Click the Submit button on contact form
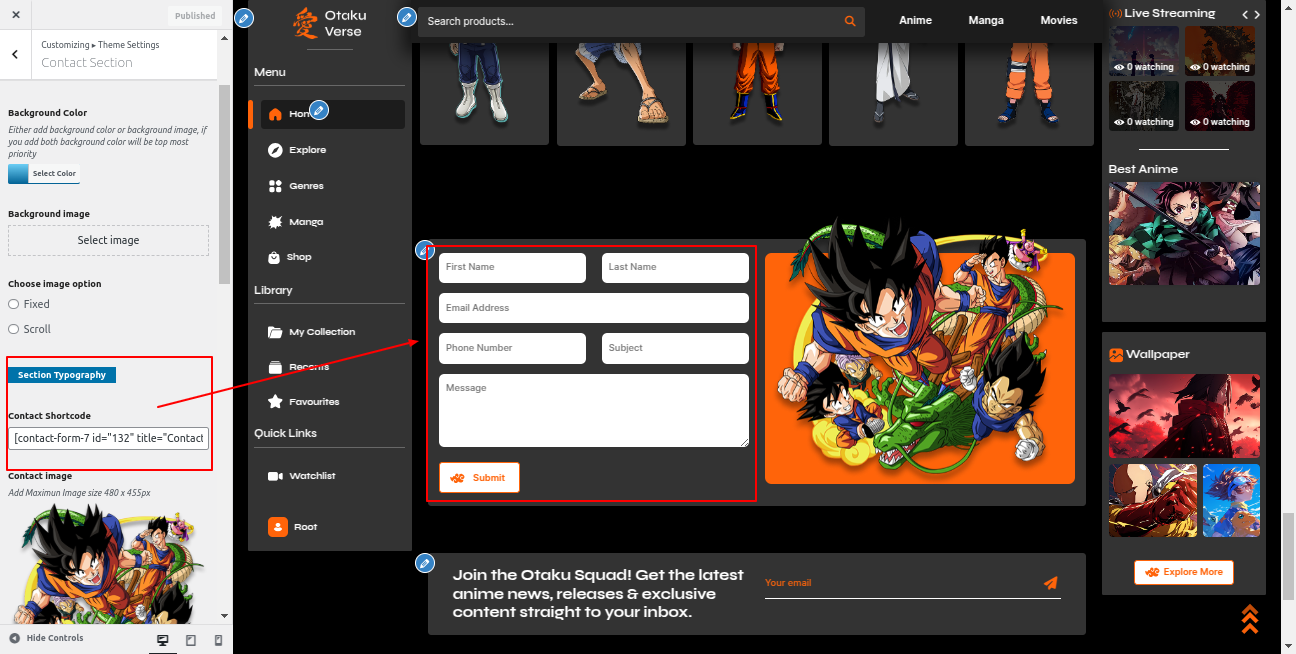 (x=479, y=478)
